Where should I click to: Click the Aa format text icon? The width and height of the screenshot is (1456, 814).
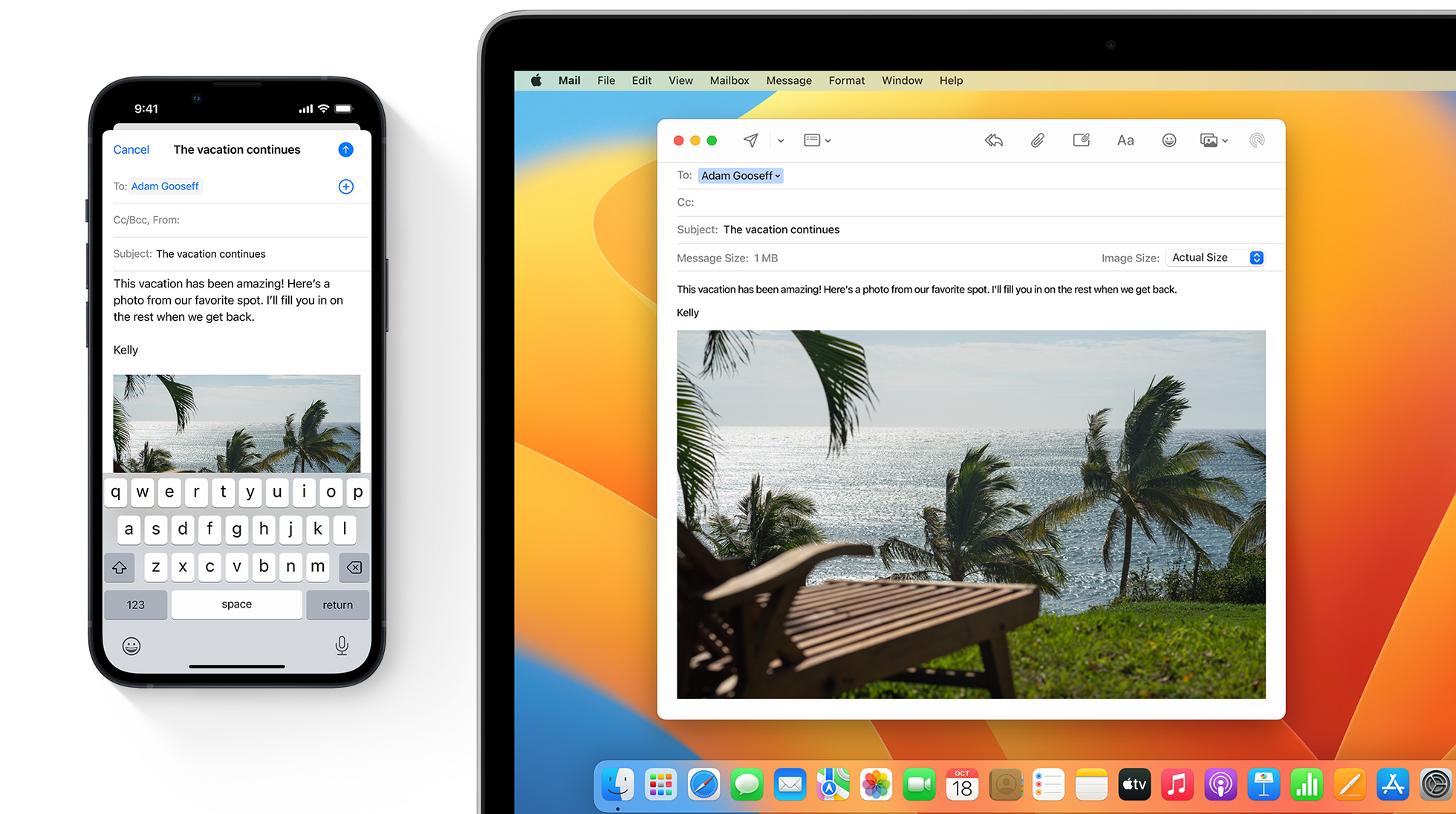pos(1125,140)
